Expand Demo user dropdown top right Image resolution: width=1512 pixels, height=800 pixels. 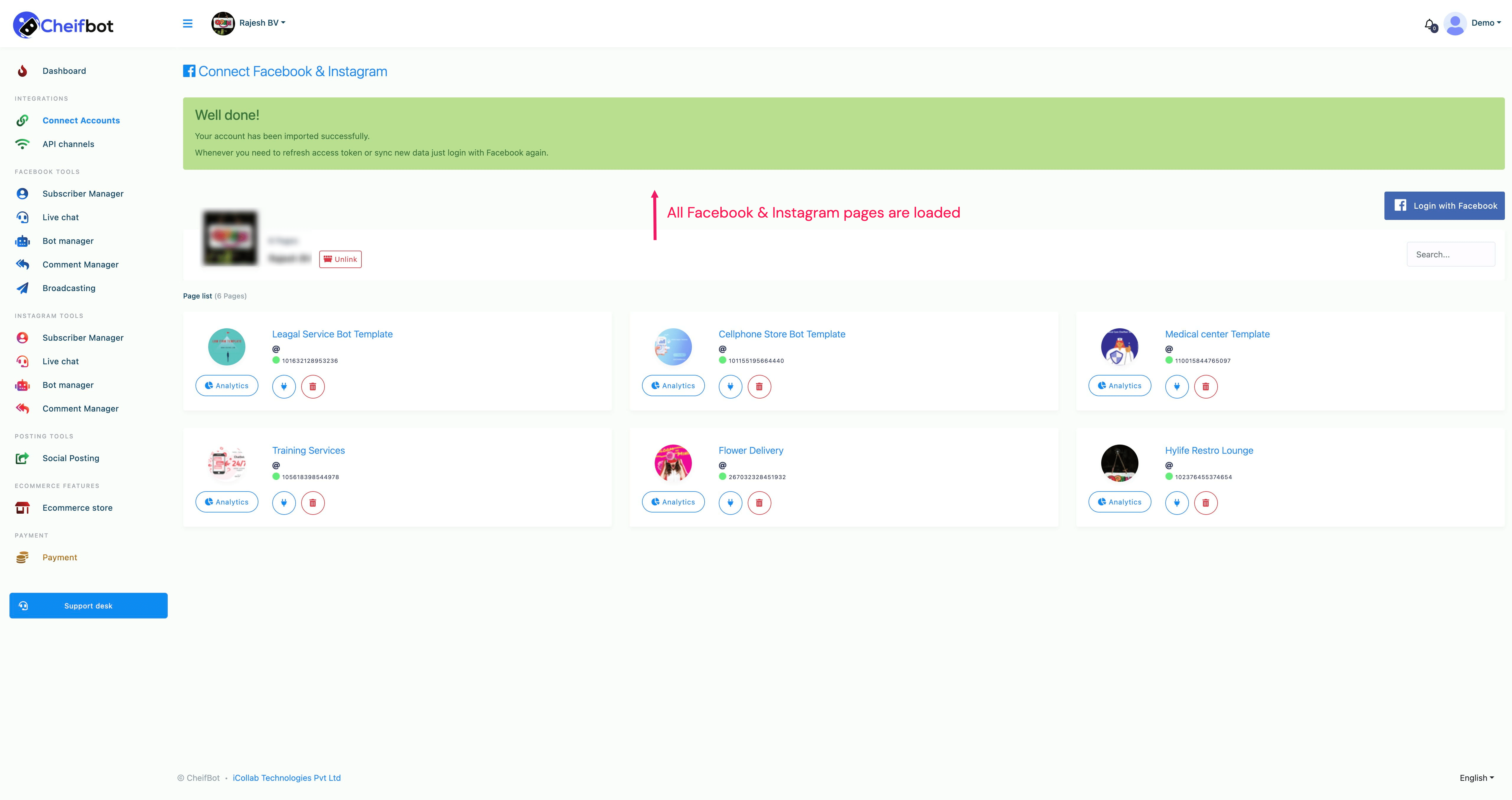pos(1484,22)
